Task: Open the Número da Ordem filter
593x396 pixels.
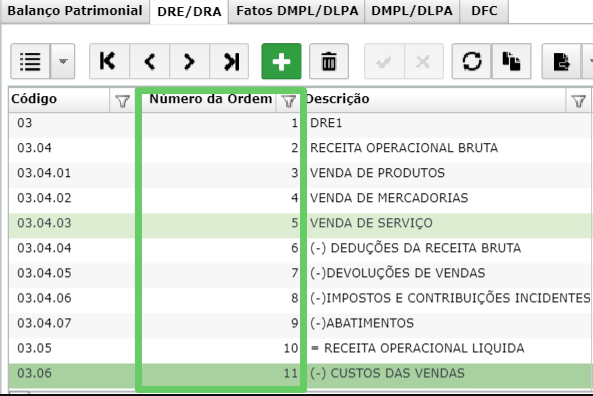Action: pos(289,101)
